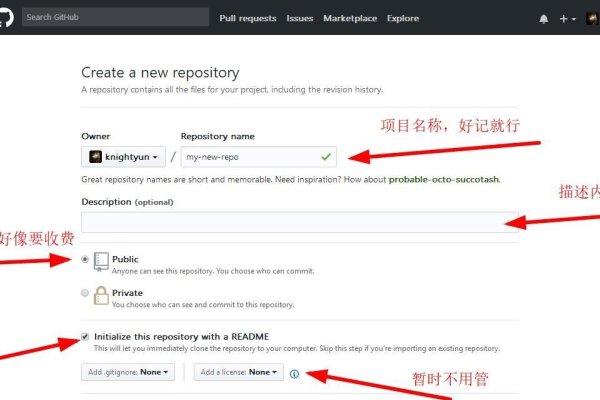Open Marketplace in the header

350,18
